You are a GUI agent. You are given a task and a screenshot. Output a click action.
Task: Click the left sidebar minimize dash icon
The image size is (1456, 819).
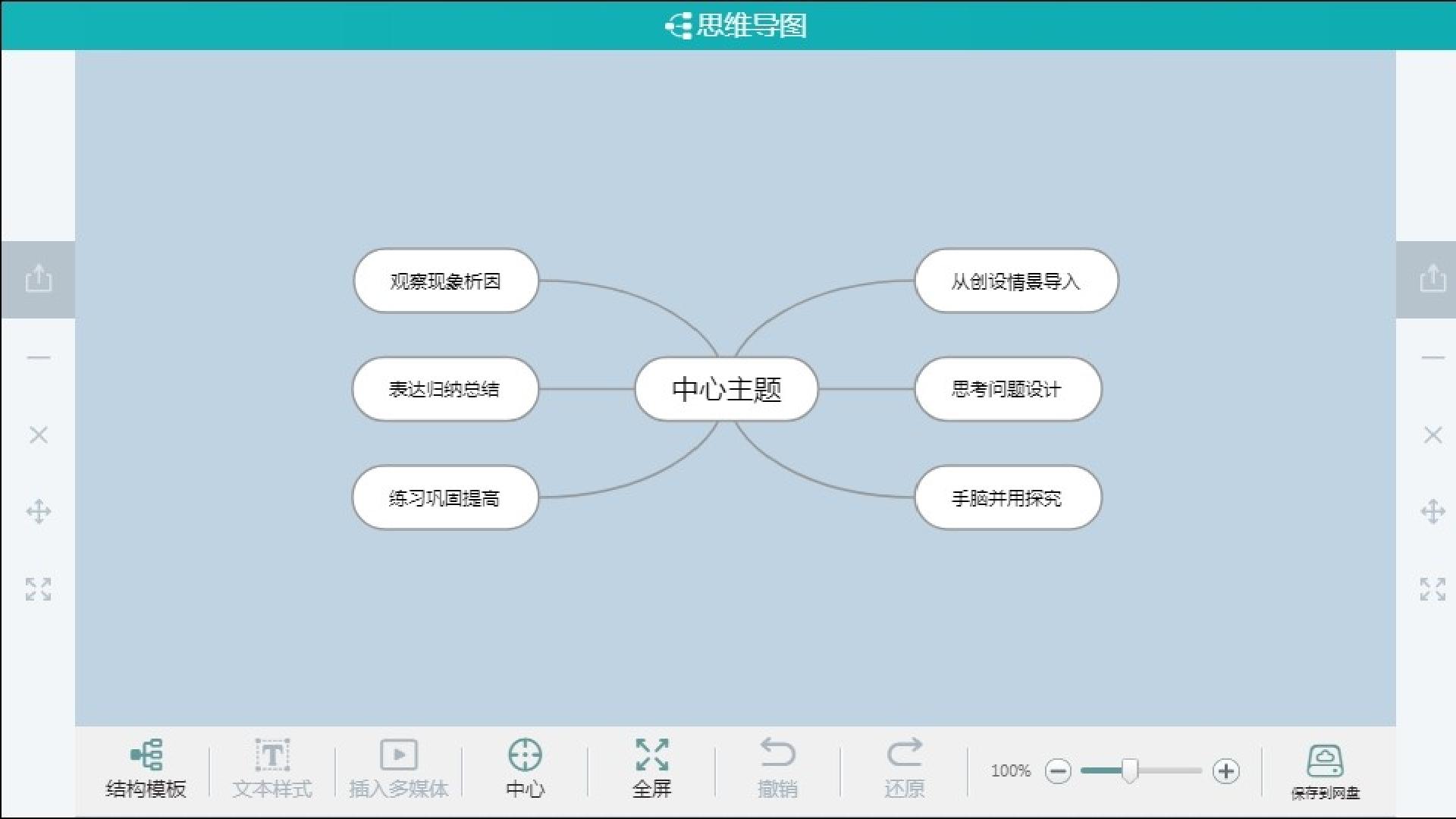click(38, 357)
